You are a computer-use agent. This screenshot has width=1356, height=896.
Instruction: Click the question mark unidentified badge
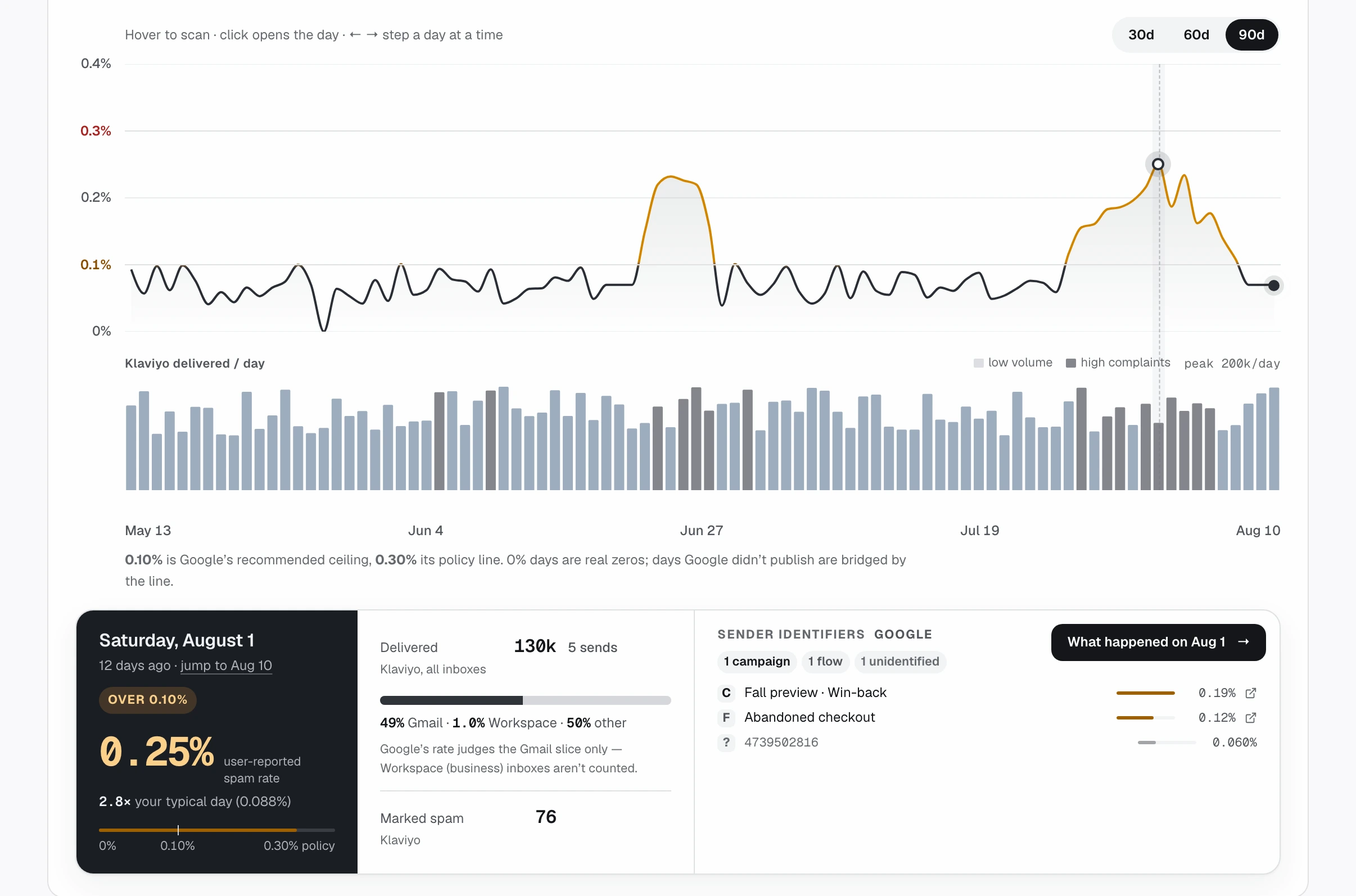[x=726, y=743]
